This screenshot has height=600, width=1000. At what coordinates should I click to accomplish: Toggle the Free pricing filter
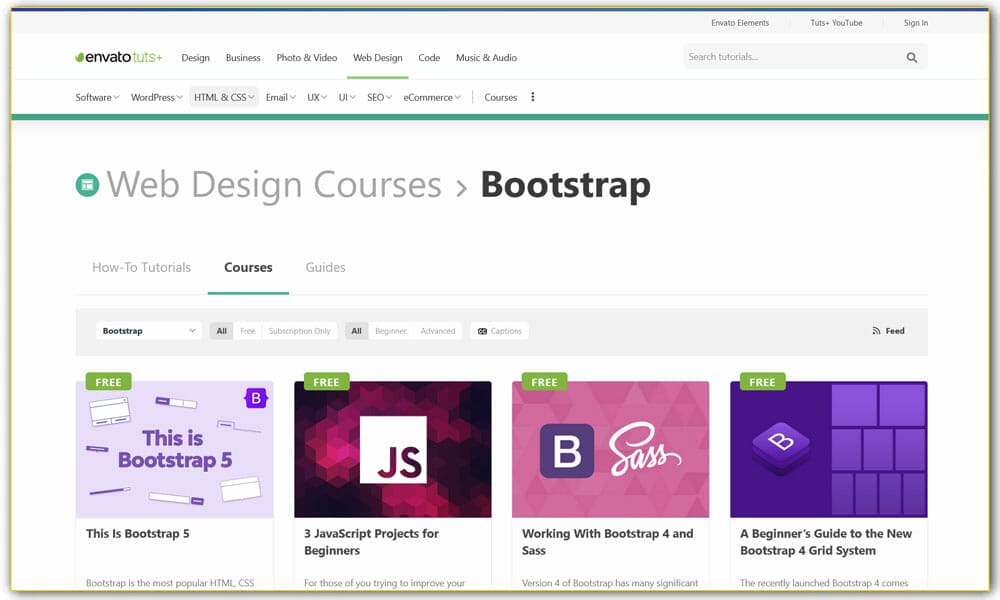246,330
